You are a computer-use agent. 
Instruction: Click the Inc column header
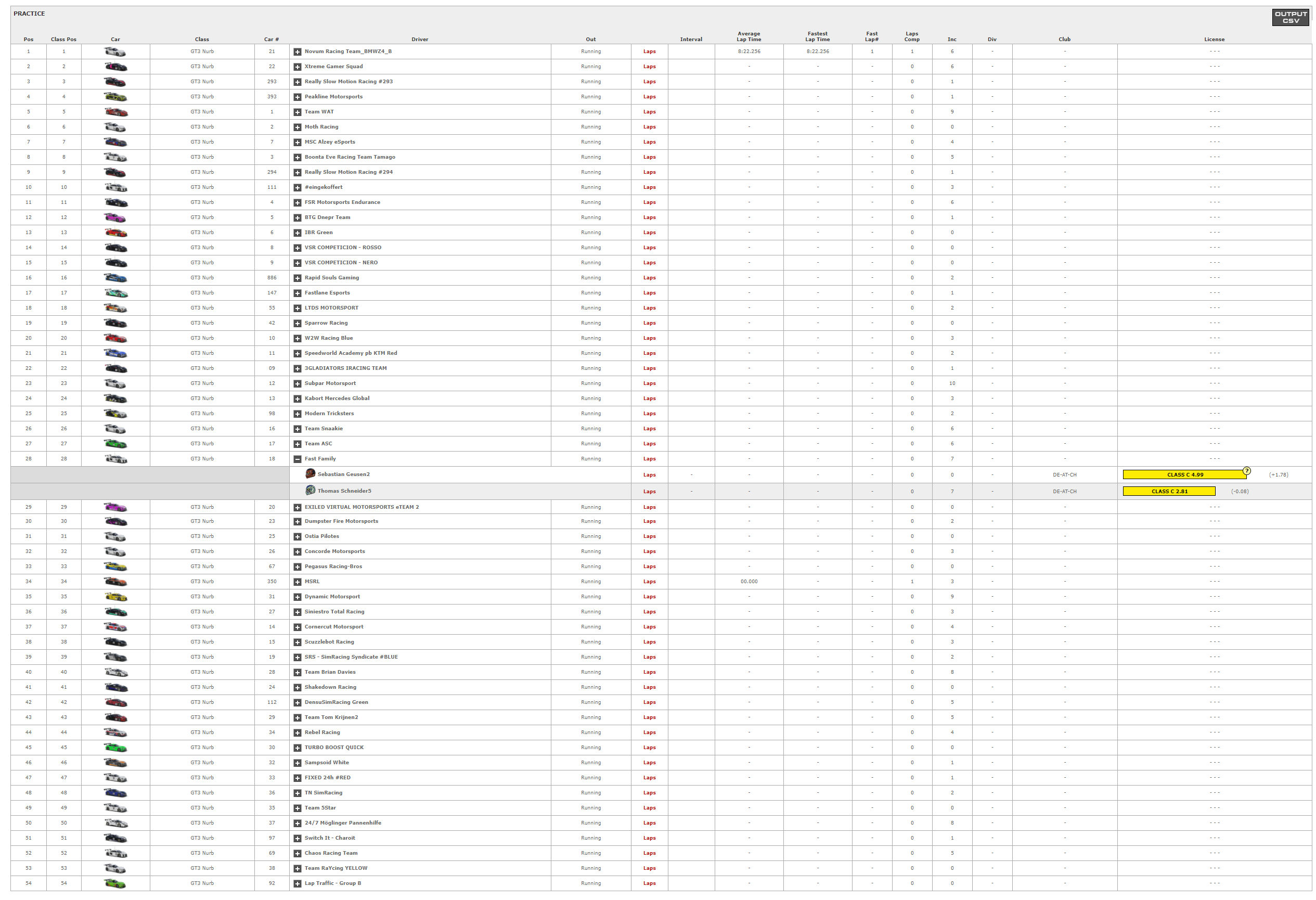952,39
